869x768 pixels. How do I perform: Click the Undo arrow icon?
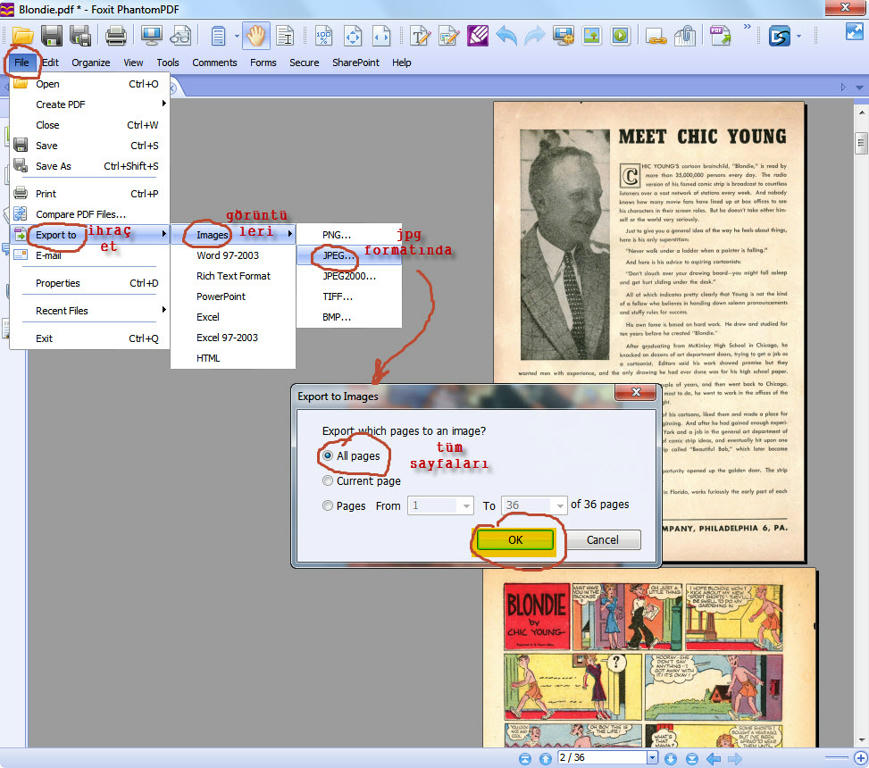(507, 36)
